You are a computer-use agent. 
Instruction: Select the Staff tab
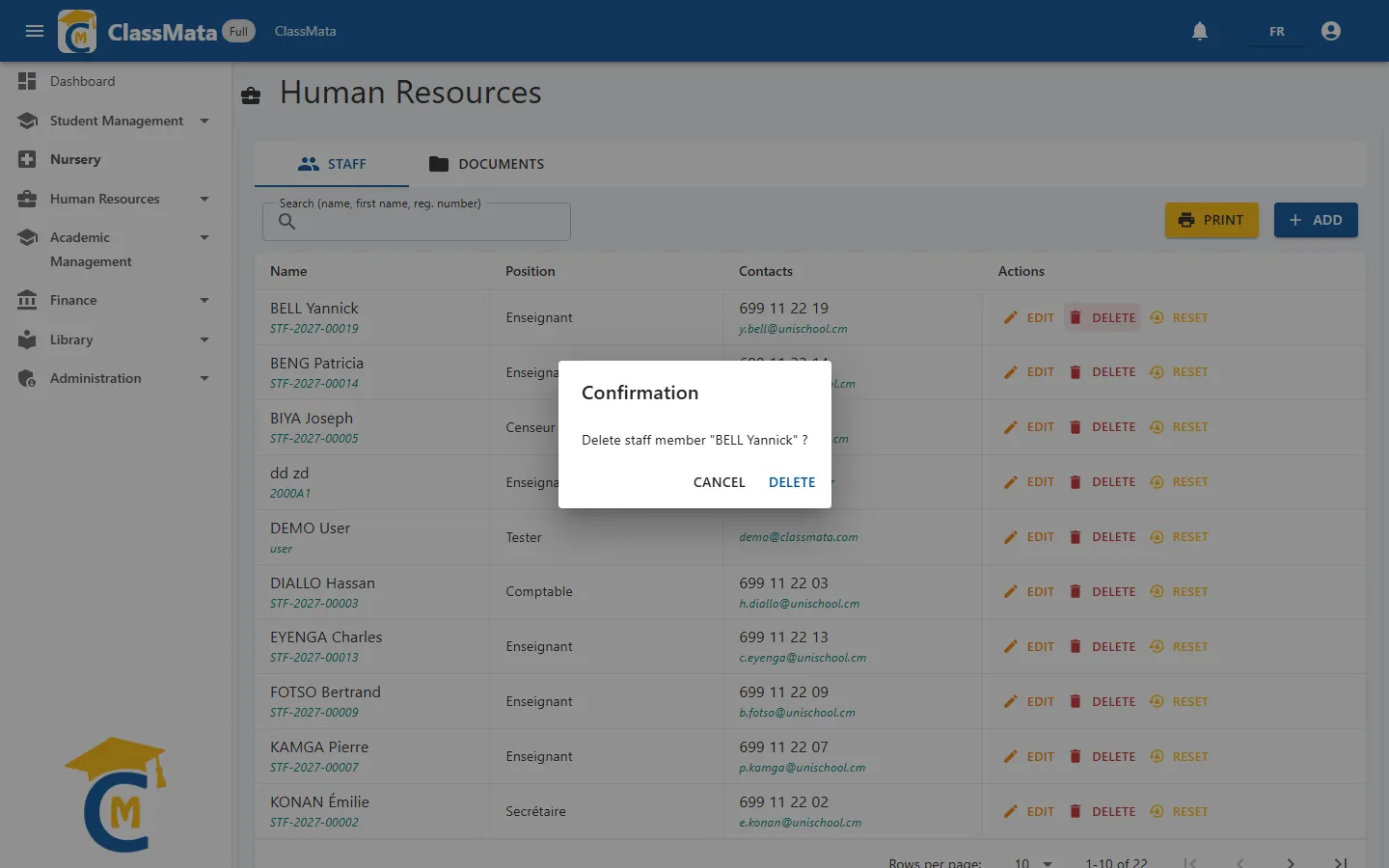tap(332, 164)
